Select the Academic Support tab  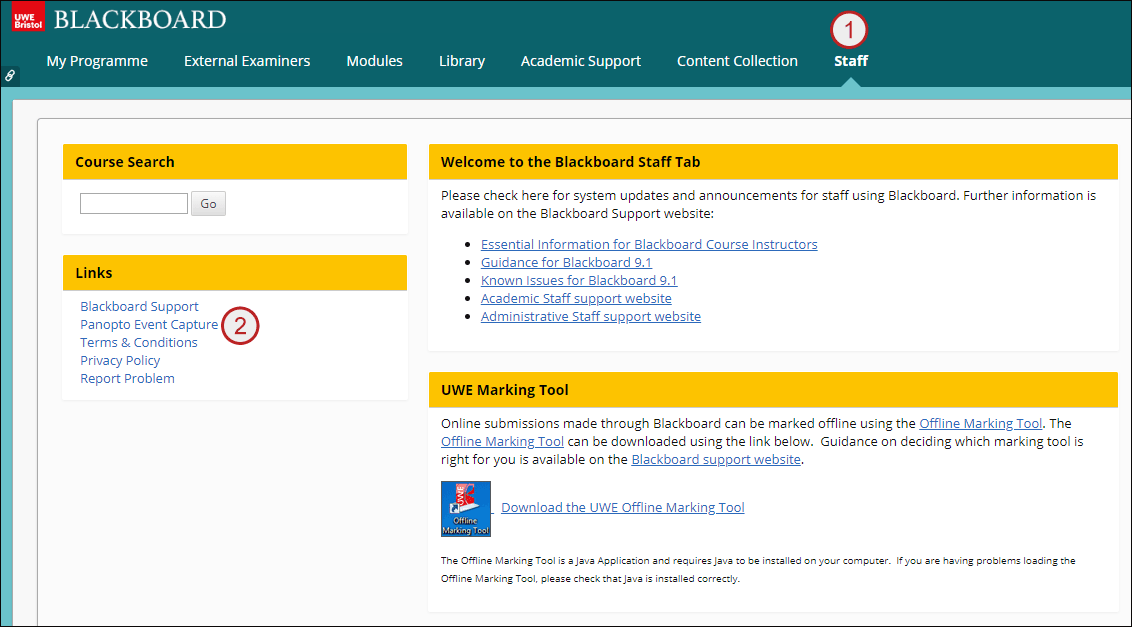[x=580, y=61]
